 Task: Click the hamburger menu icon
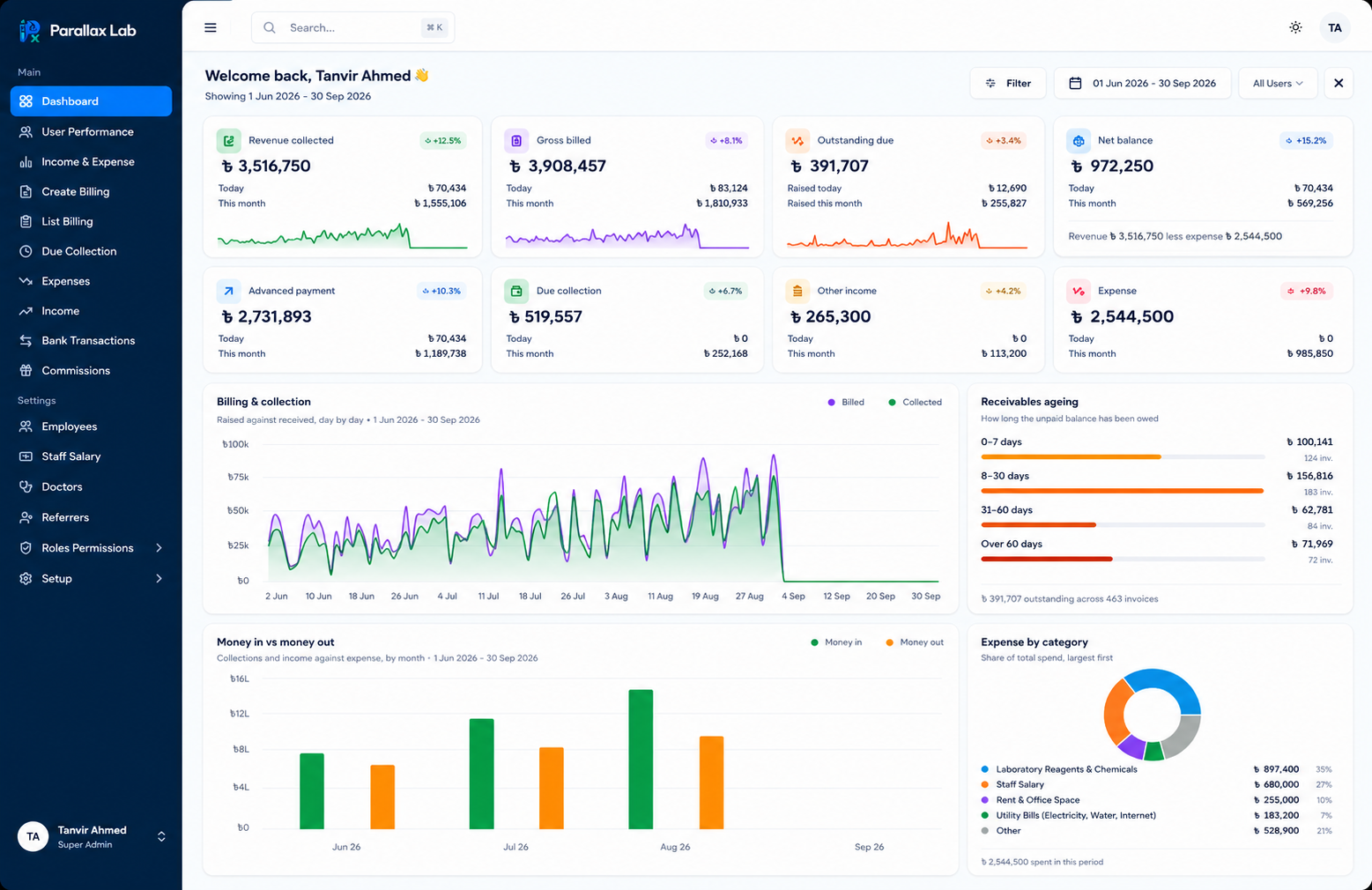pos(211,28)
